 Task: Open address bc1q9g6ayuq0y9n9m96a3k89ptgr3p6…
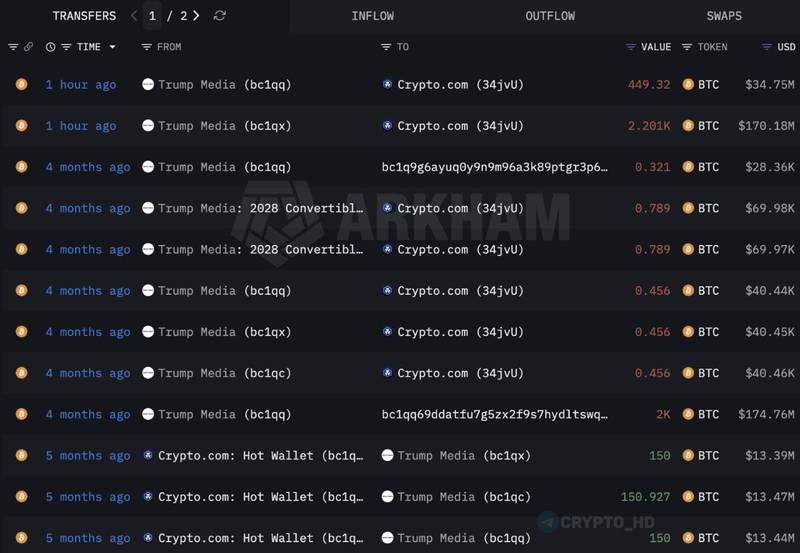click(x=494, y=167)
